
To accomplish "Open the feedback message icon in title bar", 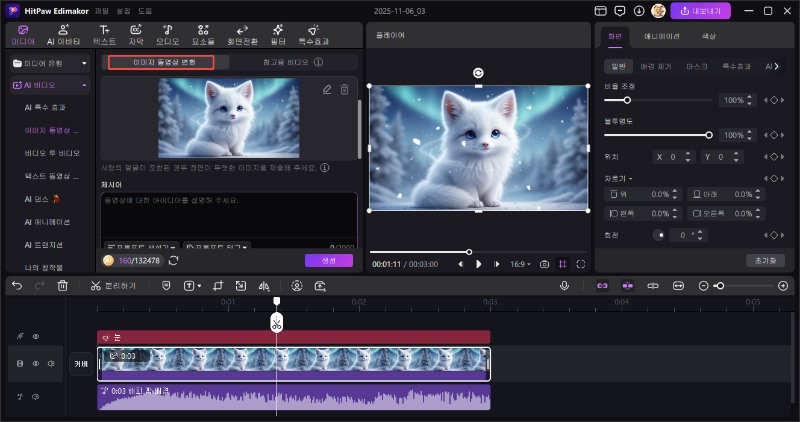I will click(x=619, y=11).
